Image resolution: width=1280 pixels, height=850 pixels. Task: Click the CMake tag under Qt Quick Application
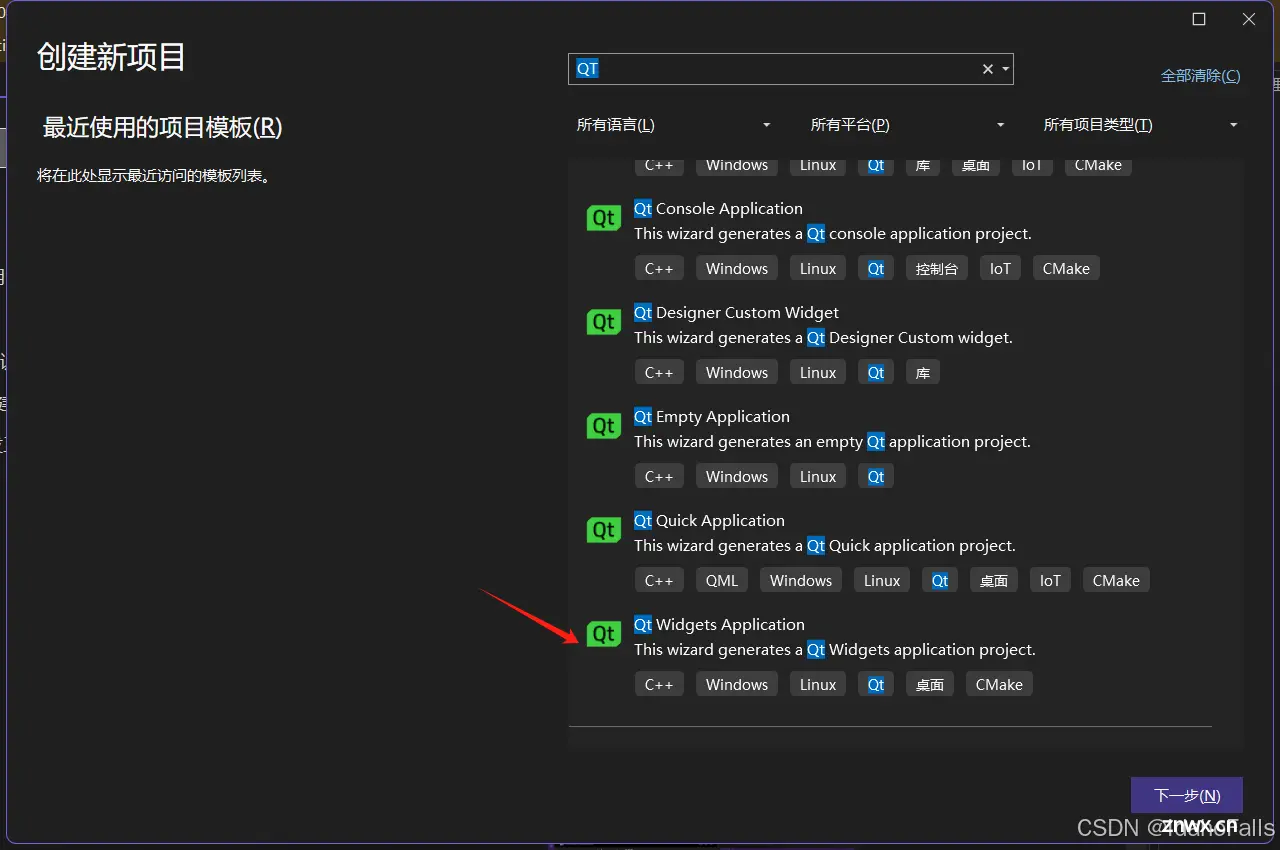[x=1116, y=581]
